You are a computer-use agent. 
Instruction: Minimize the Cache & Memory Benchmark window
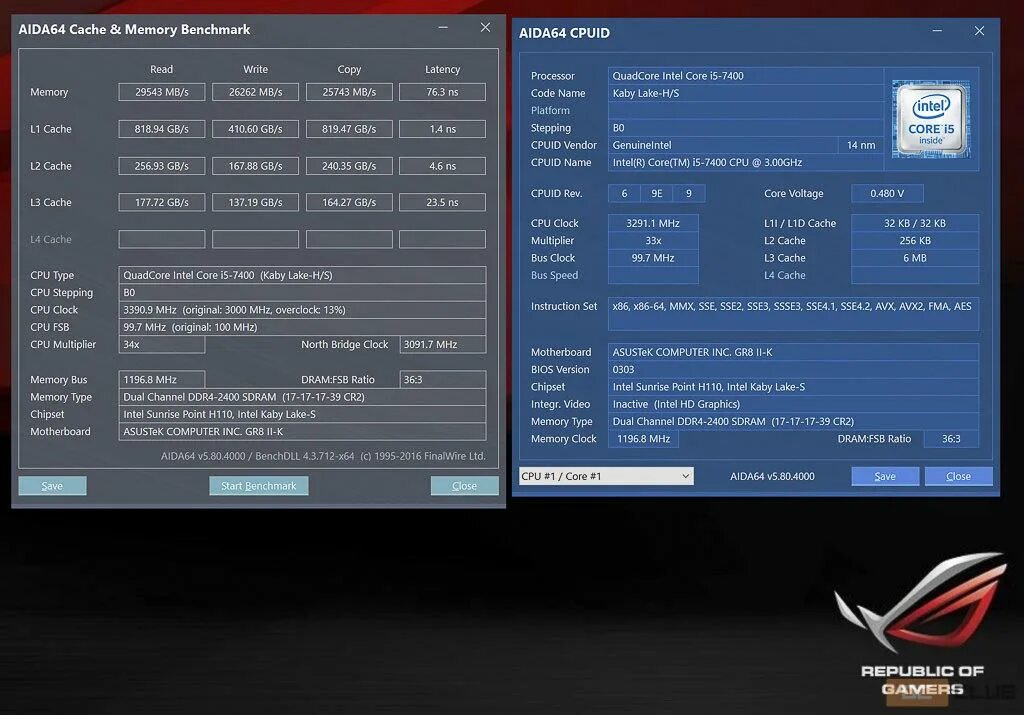click(443, 27)
